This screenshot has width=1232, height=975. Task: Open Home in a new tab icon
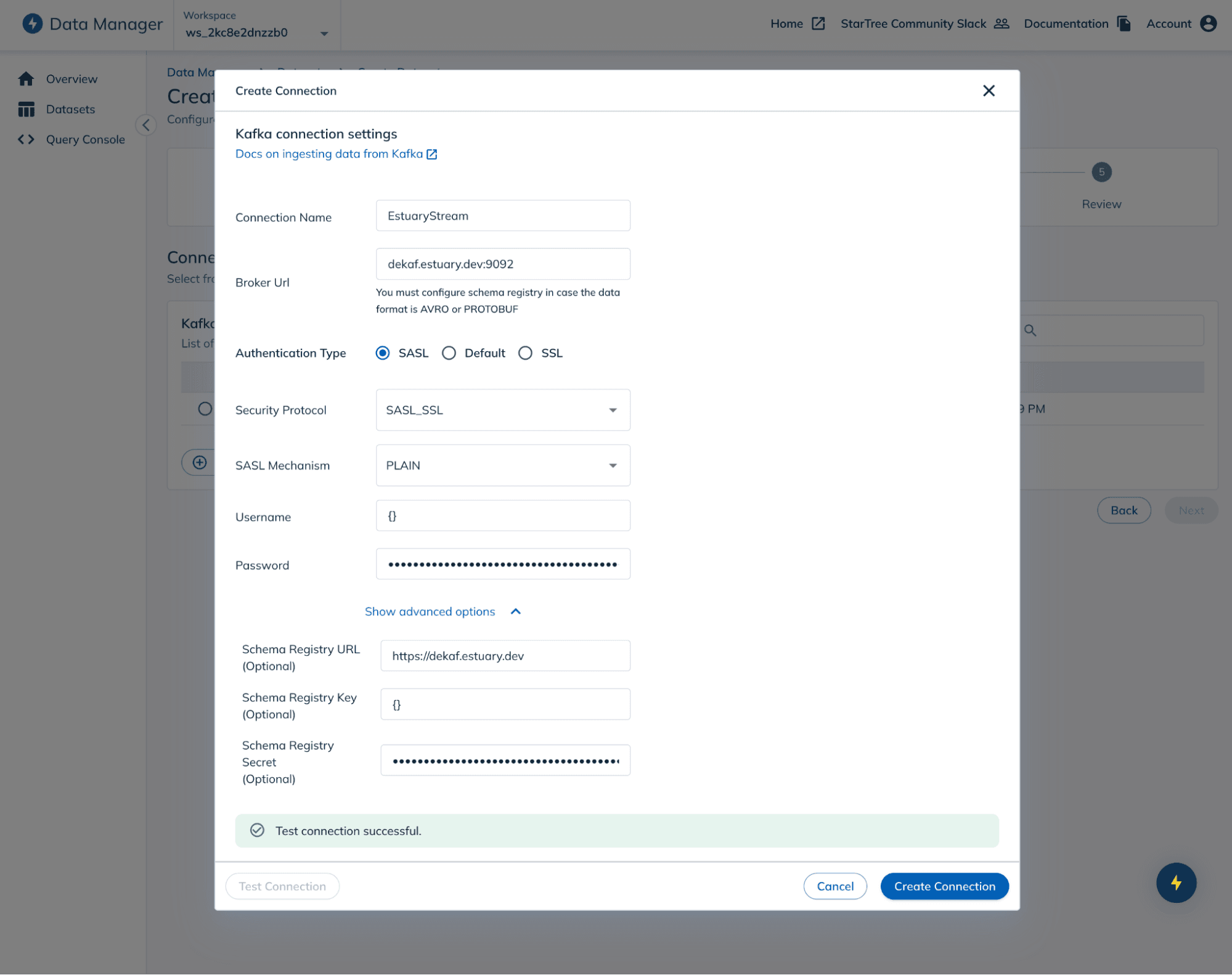818,23
